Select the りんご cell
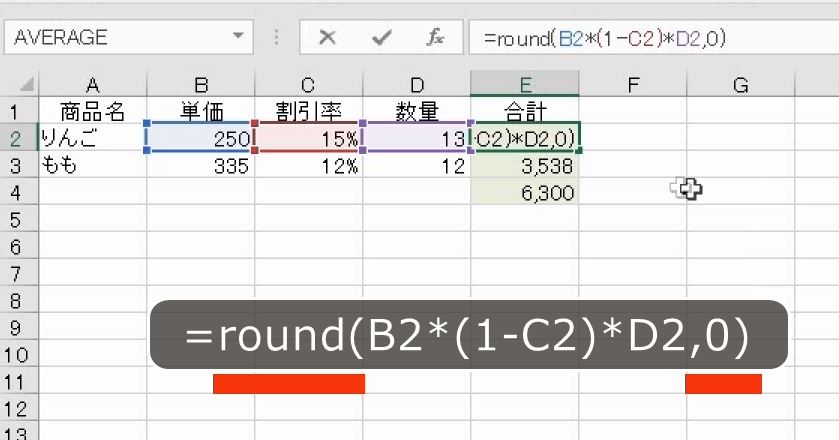Image resolution: width=839 pixels, height=440 pixels. [93, 138]
